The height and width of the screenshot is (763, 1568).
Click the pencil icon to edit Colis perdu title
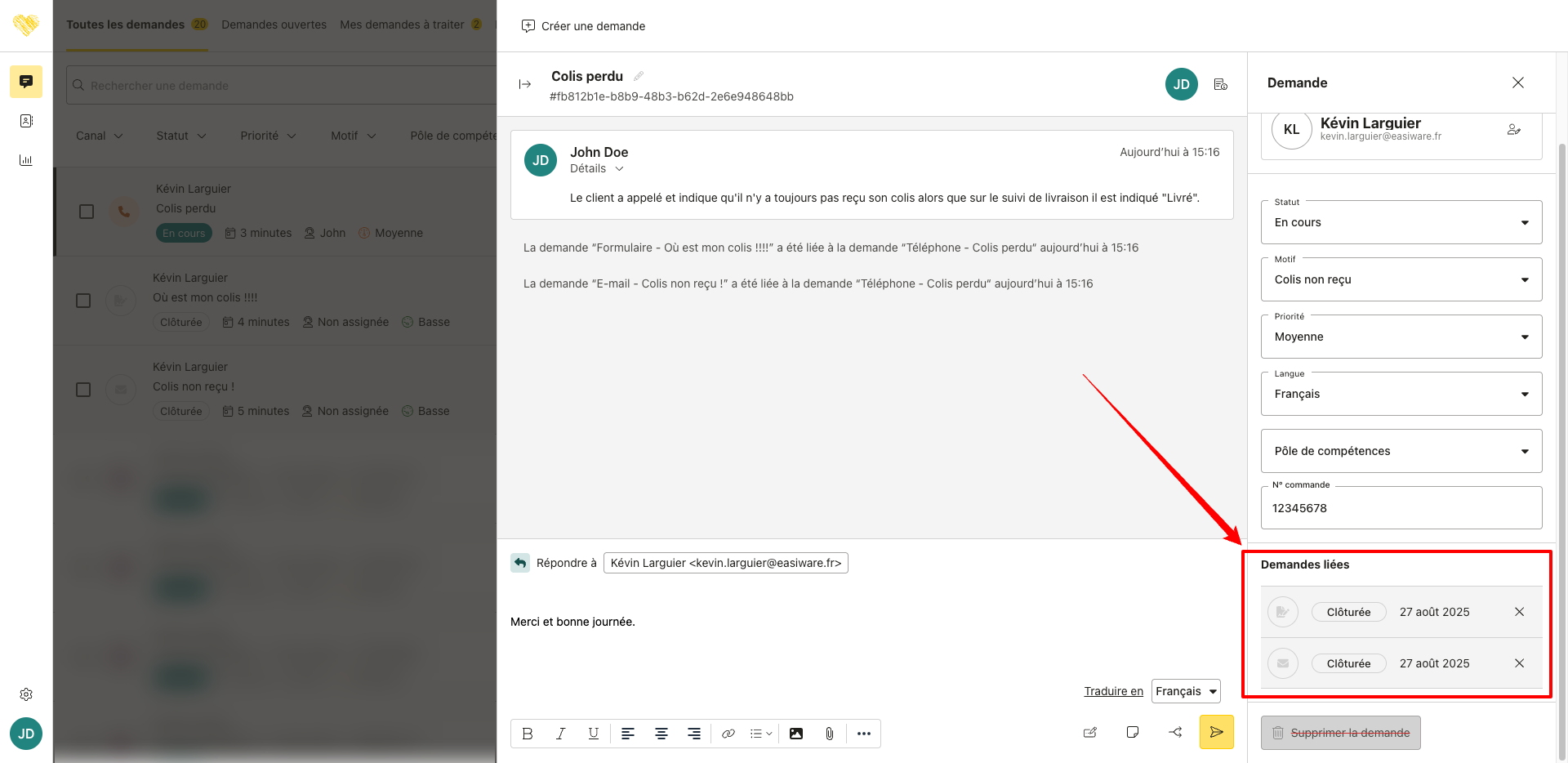639,76
